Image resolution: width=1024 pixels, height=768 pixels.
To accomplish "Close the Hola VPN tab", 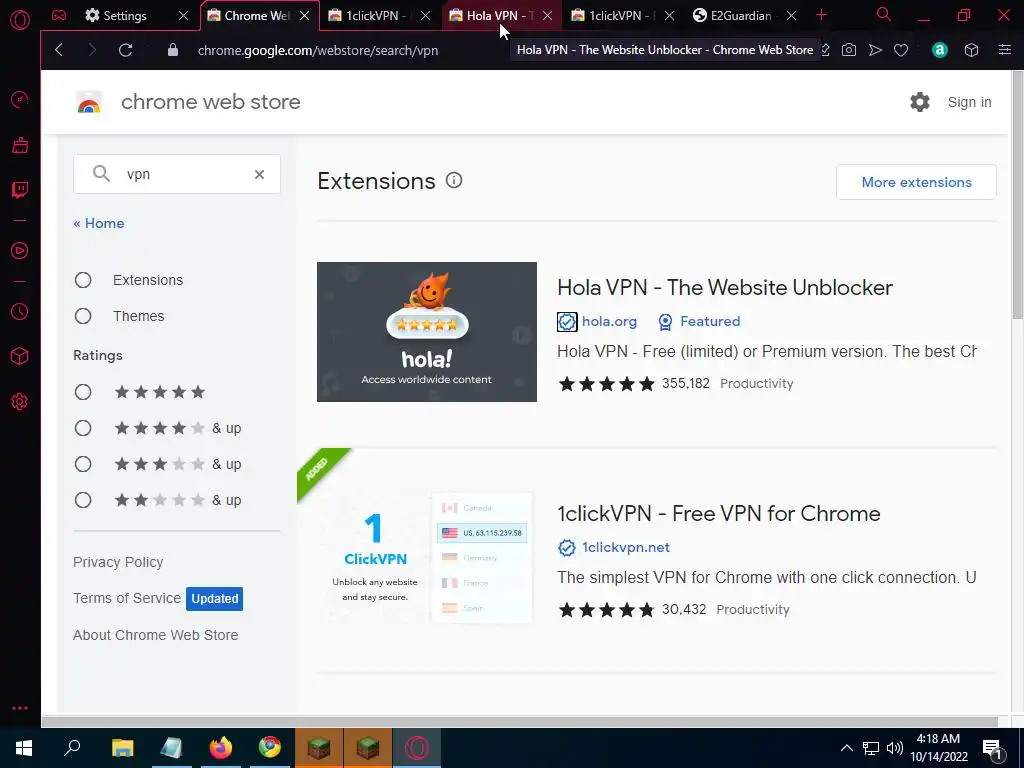I will pos(547,15).
